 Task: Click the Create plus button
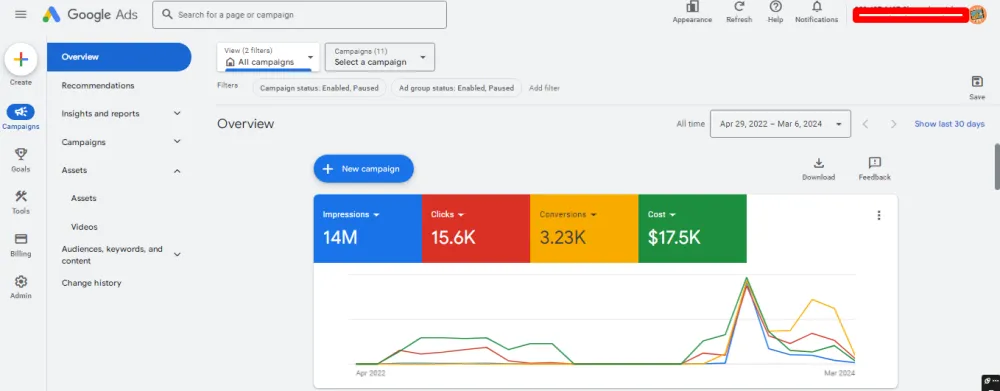point(20,60)
